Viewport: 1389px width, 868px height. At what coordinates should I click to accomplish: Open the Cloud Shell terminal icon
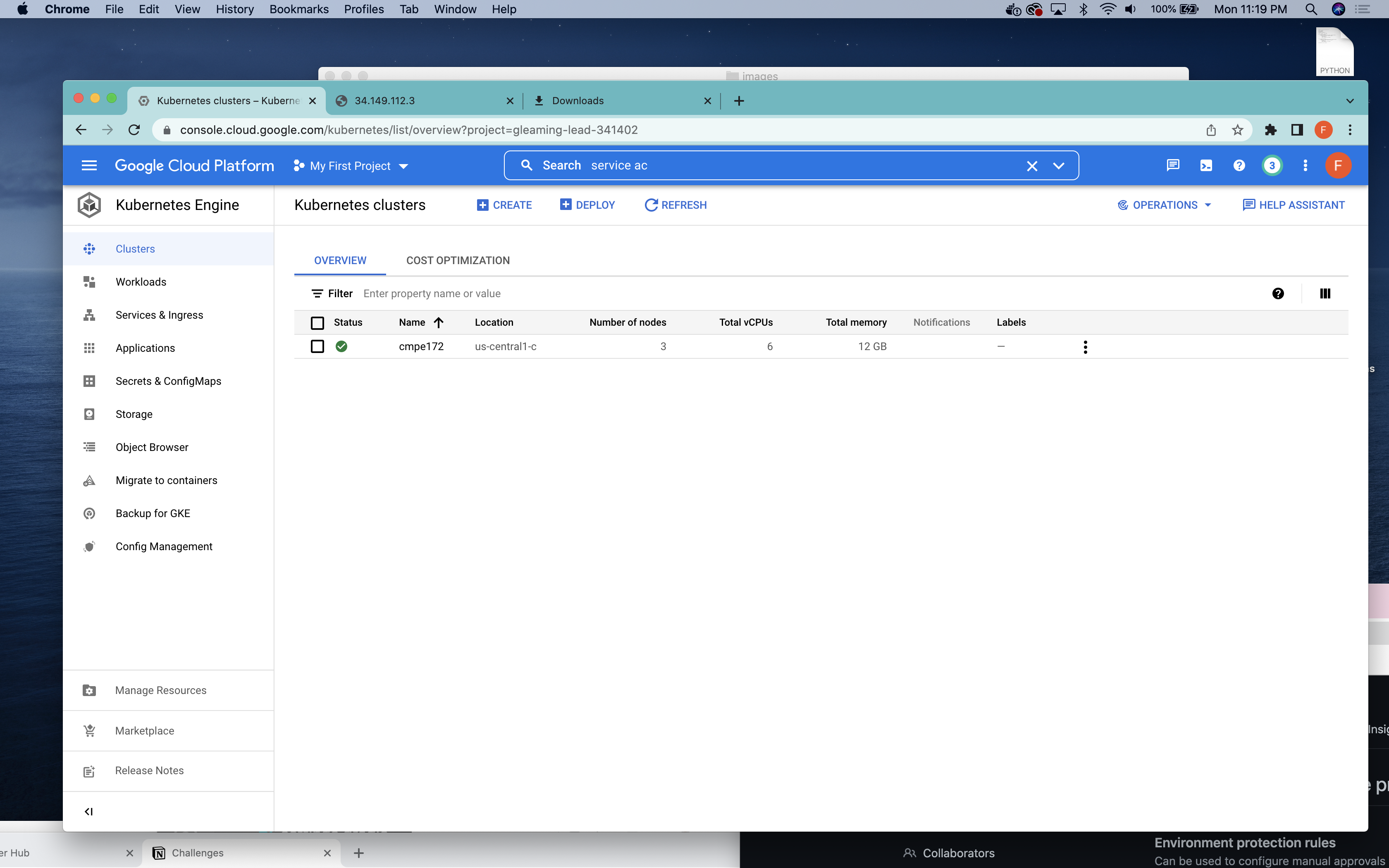click(1206, 165)
